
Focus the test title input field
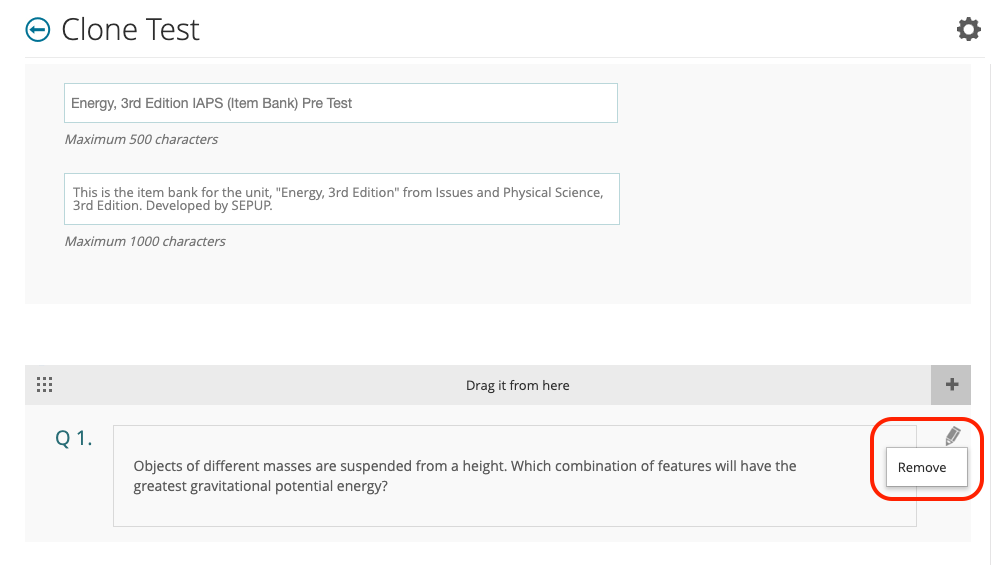(x=340, y=103)
